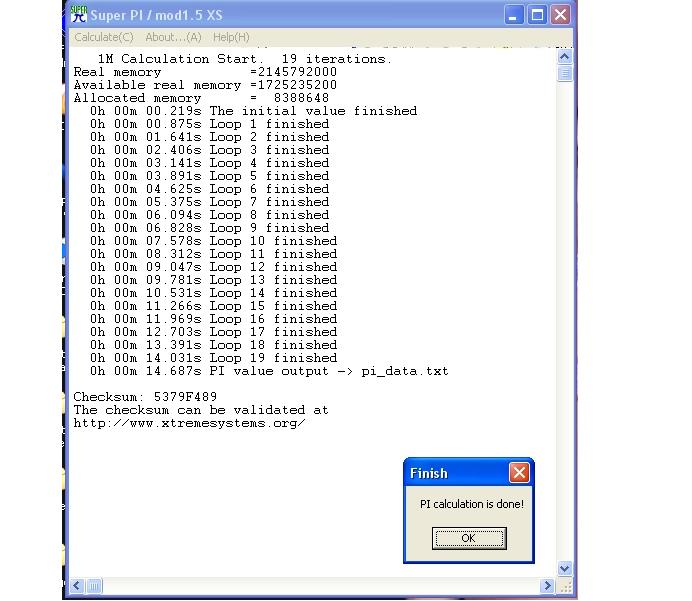Image resolution: width=692 pixels, height=601 pixels.
Task: Click the Available real memory line
Action: click(x=205, y=85)
